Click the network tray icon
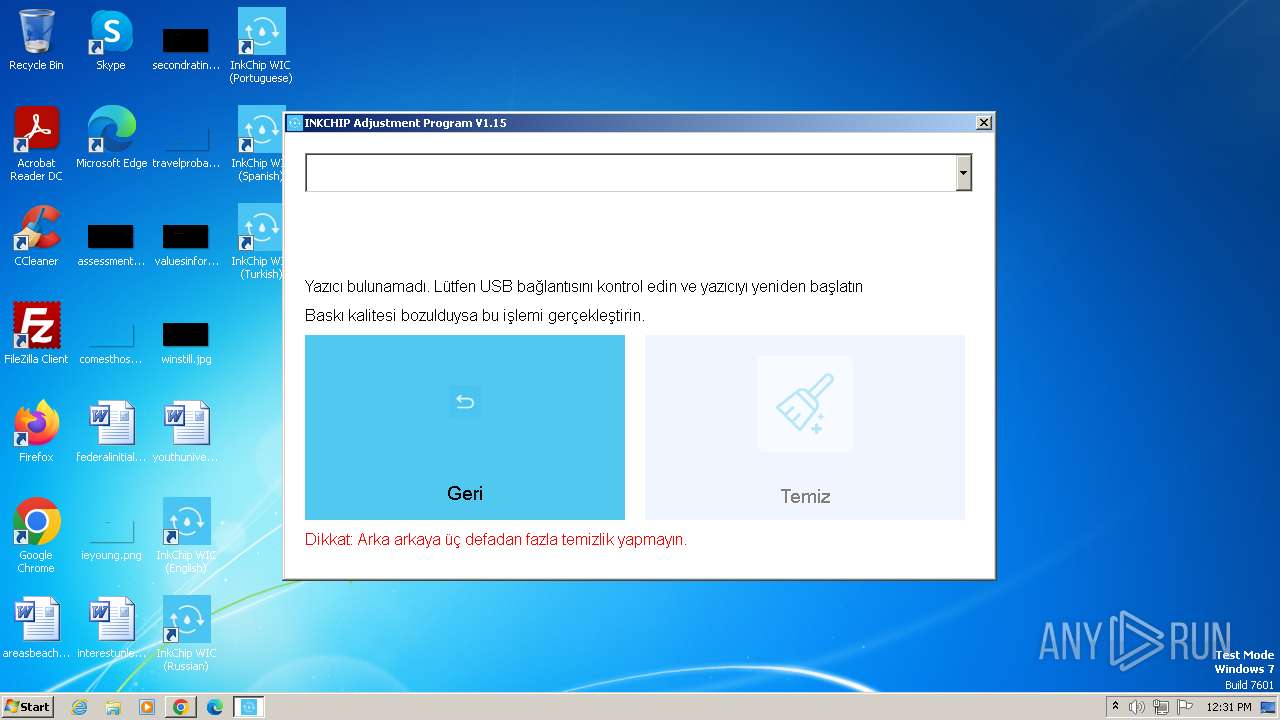Screen dimensions: 1280x720 tap(1161, 707)
